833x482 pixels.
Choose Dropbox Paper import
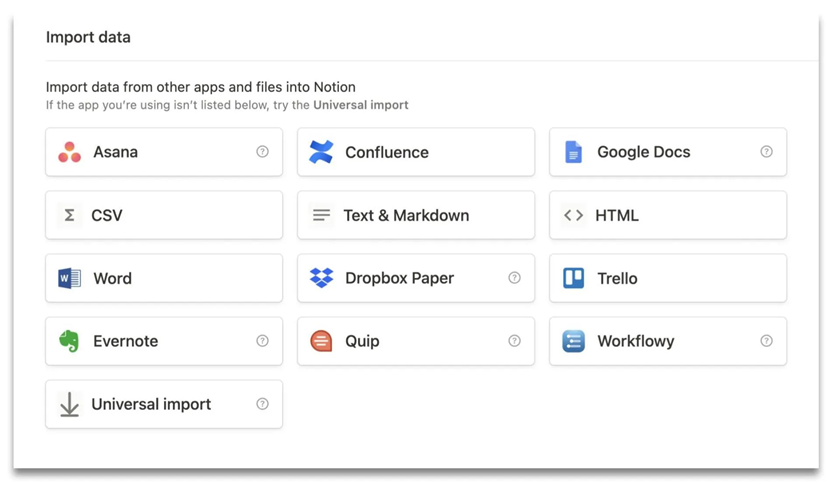point(416,278)
